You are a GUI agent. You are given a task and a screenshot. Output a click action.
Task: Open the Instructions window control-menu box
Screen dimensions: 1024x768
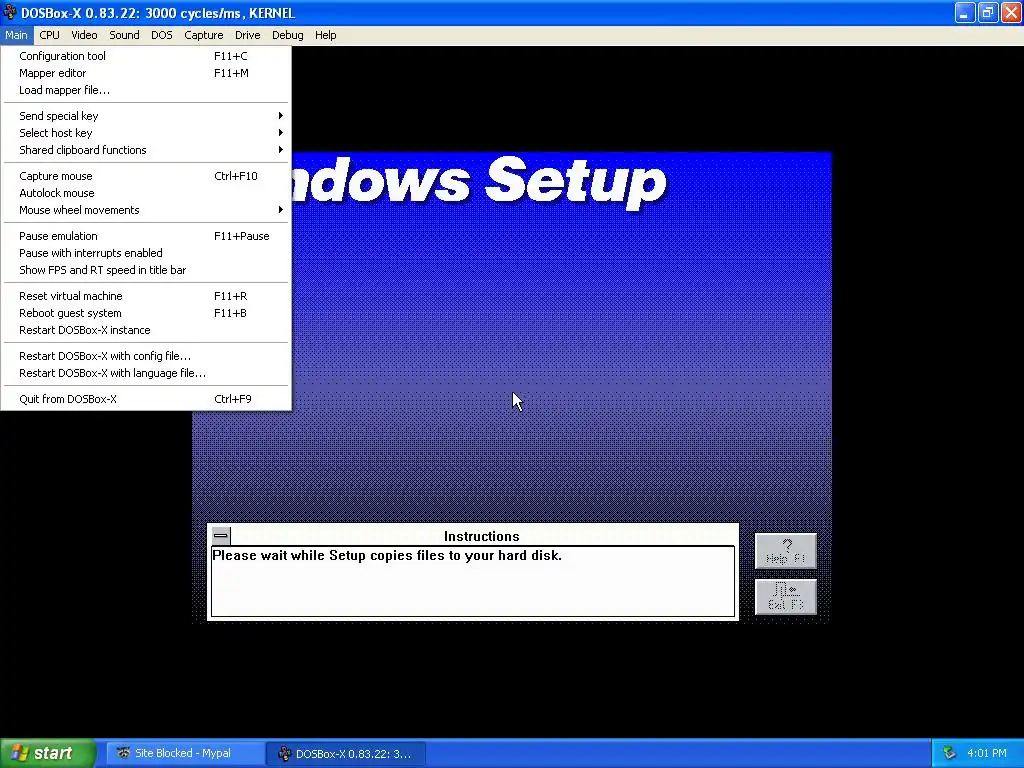click(x=221, y=536)
